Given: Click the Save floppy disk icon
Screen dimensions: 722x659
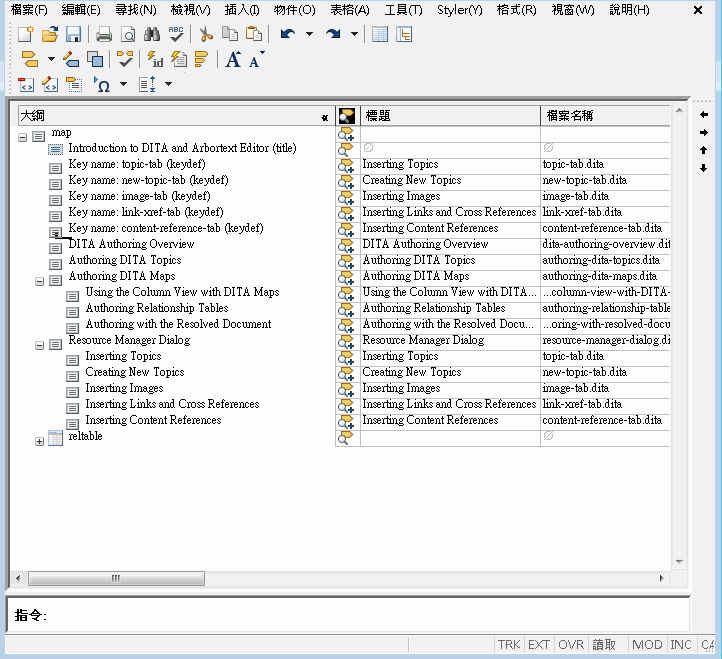Looking at the screenshot, I should 74,34.
